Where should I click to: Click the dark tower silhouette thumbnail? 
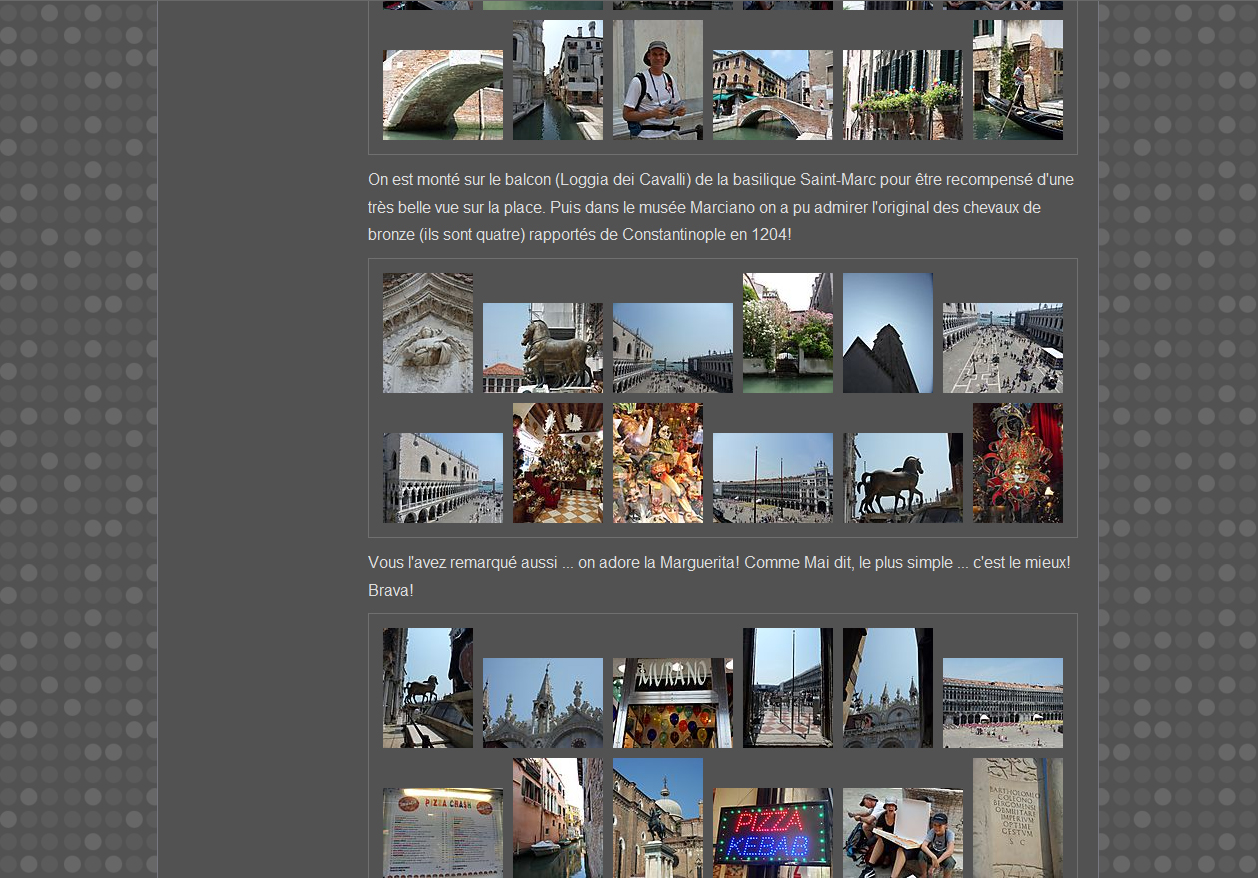click(887, 333)
